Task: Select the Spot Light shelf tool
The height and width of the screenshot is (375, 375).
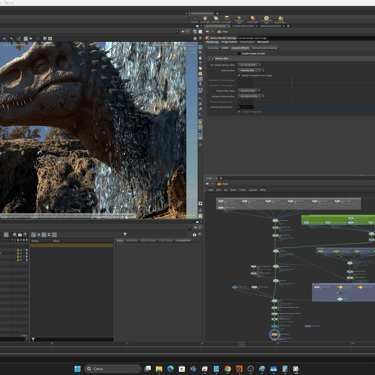Action: [216, 20]
